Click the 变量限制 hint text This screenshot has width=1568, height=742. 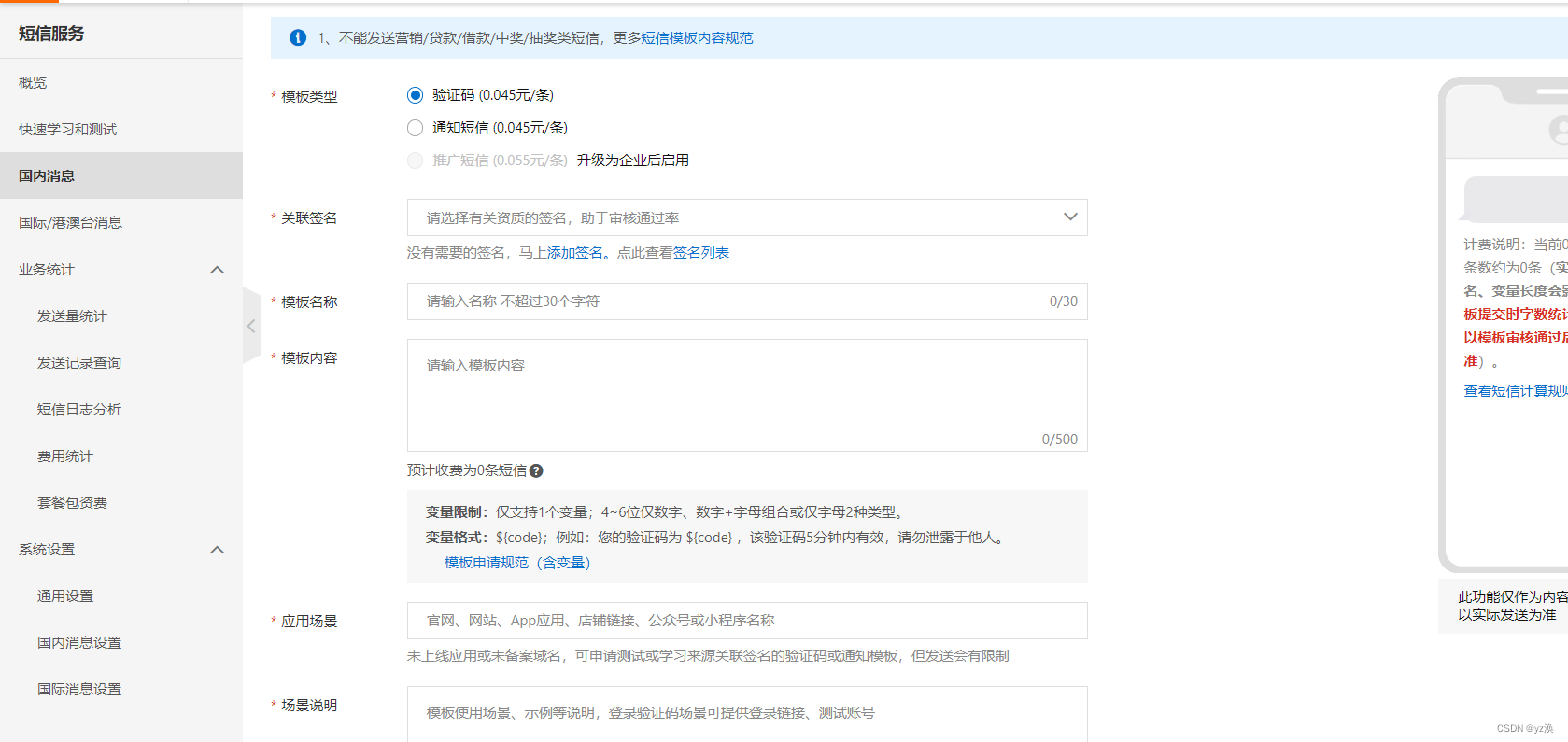coord(665,512)
